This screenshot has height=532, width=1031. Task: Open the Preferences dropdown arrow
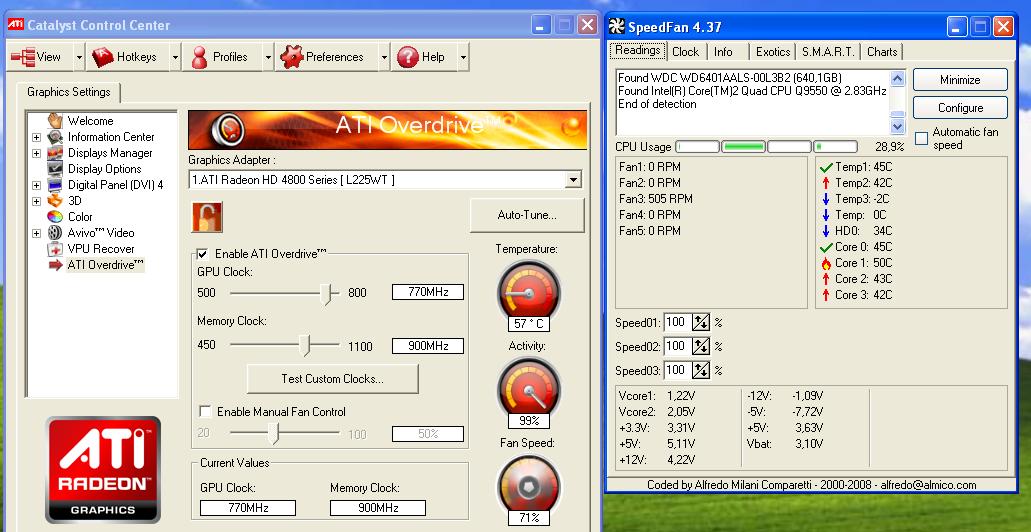(x=384, y=58)
